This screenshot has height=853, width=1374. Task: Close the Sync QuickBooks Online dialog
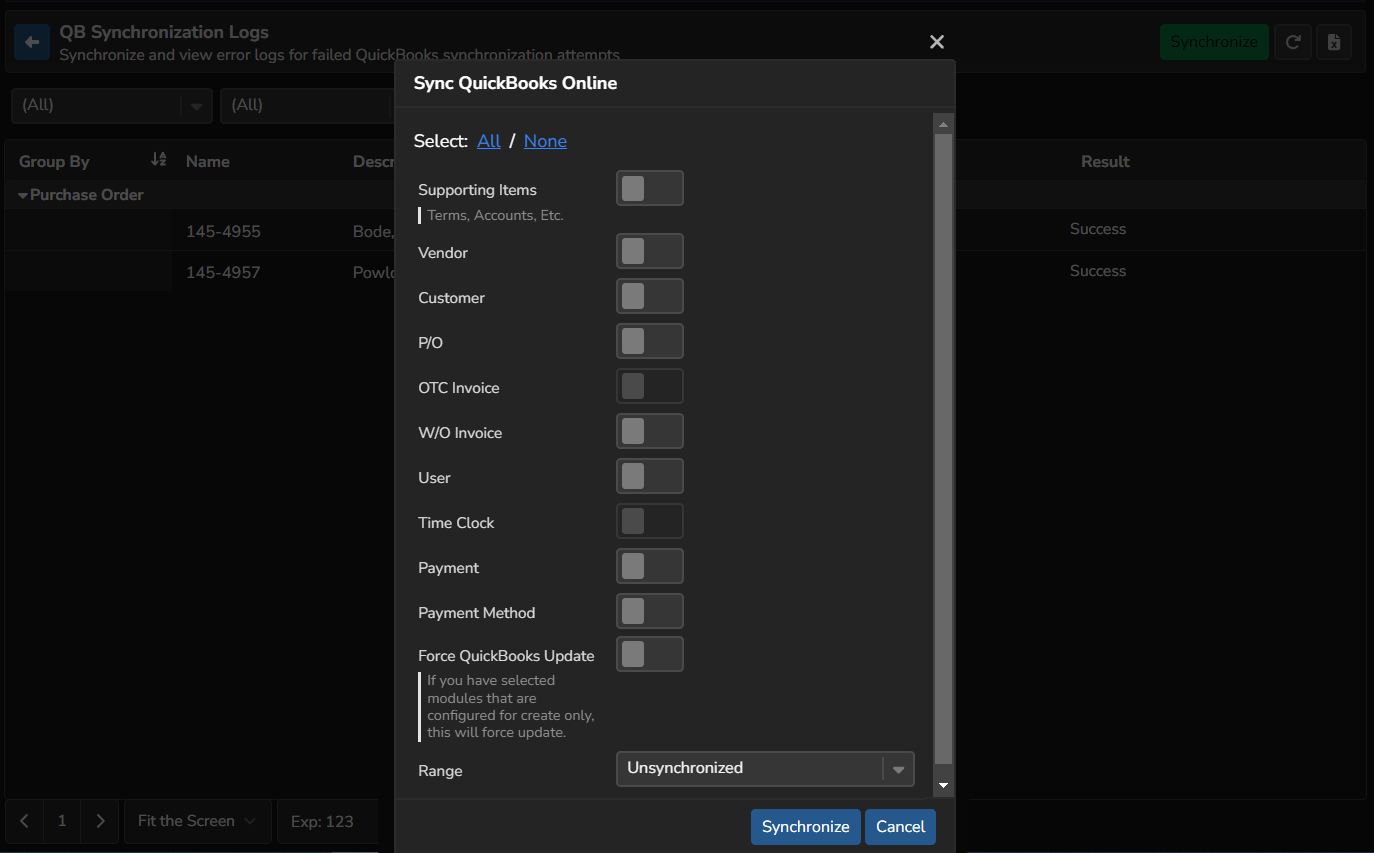[x=936, y=42]
